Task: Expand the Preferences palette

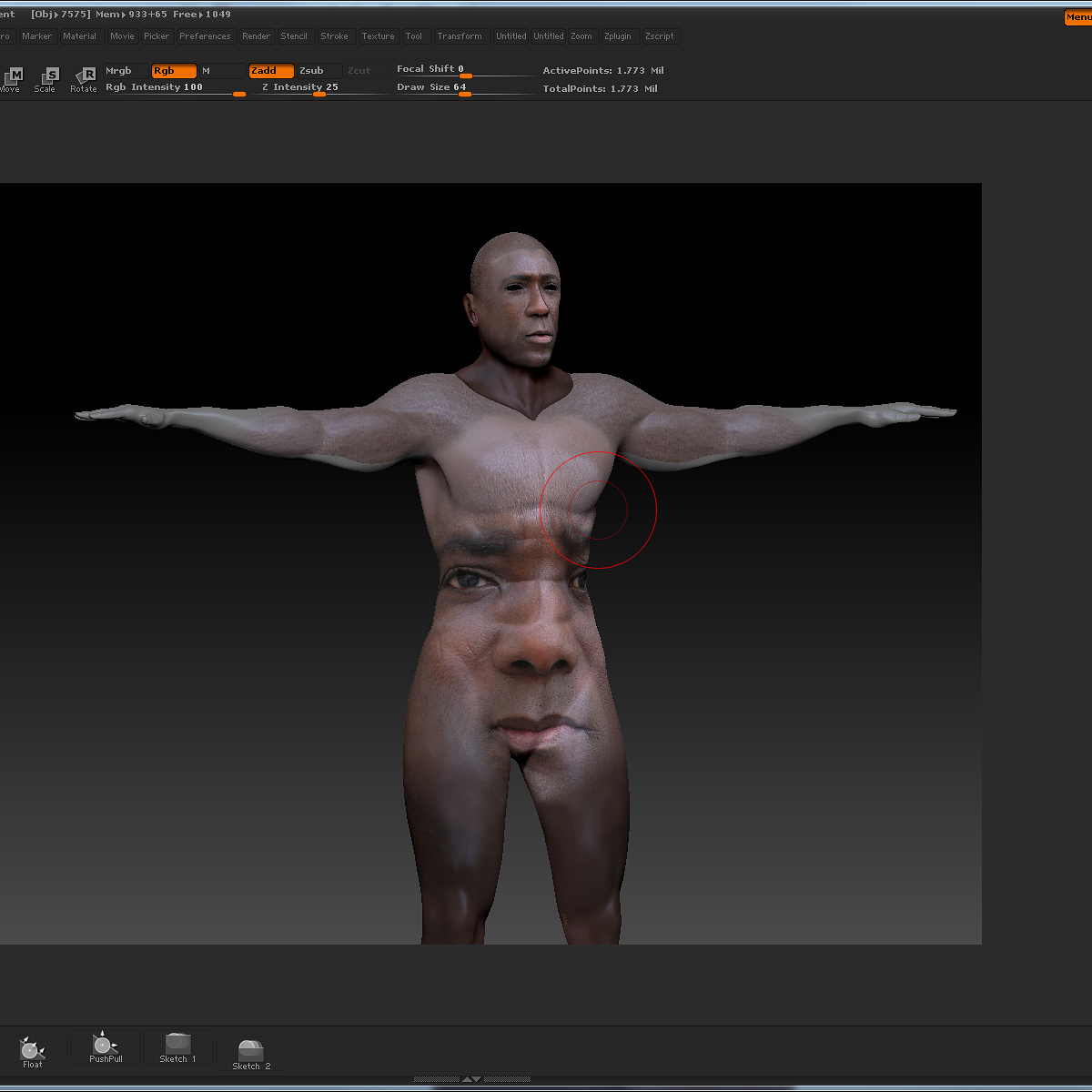Action: [x=205, y=36]
